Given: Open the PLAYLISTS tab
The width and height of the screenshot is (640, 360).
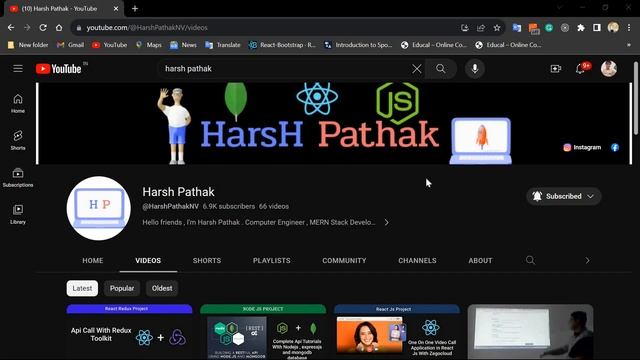Looking at the screenshot, I should pos(271,260).
